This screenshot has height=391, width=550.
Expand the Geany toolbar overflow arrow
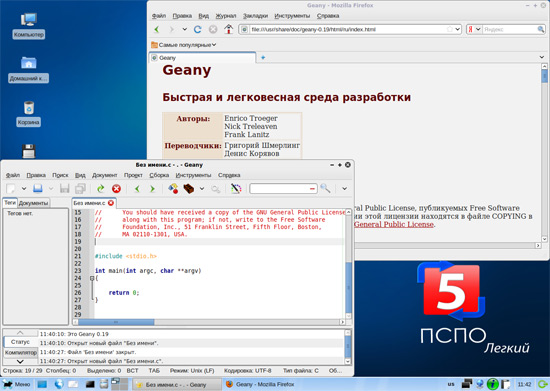point(344,189)
